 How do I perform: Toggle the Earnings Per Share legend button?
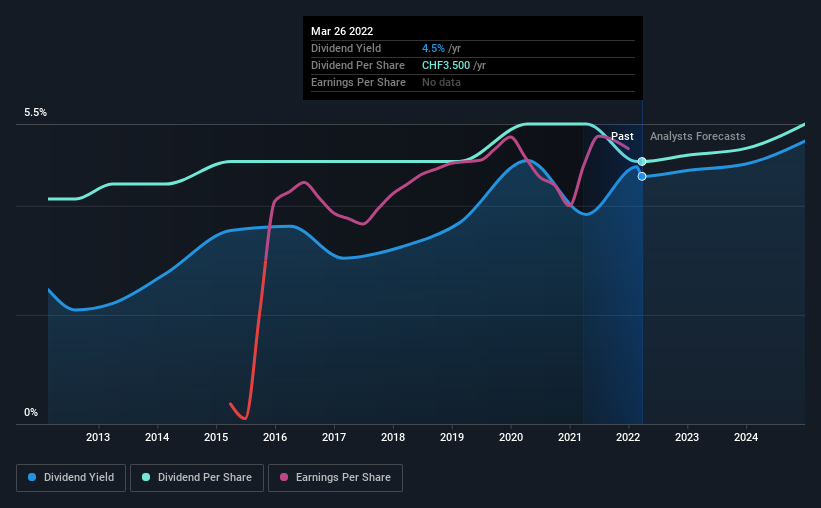pos(336,478)
